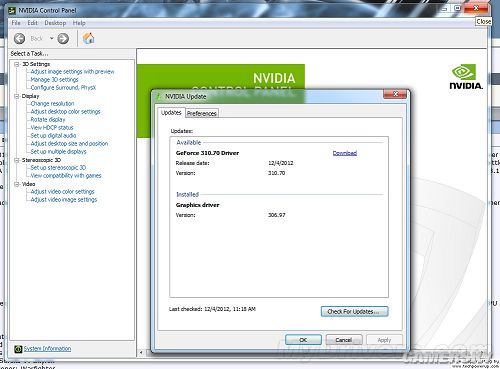Click the release date 12/4/2012 value
Viewport: 500px width, 369px height.
281,163
